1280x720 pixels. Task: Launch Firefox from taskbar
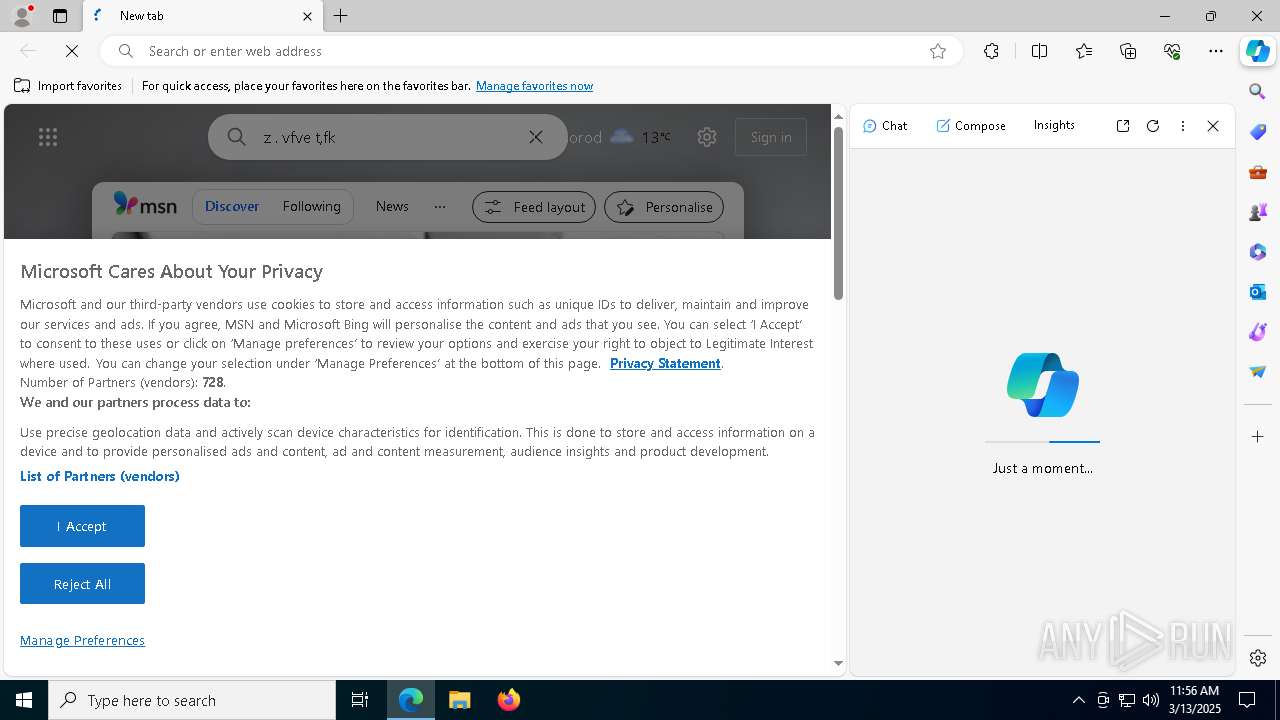508,700
